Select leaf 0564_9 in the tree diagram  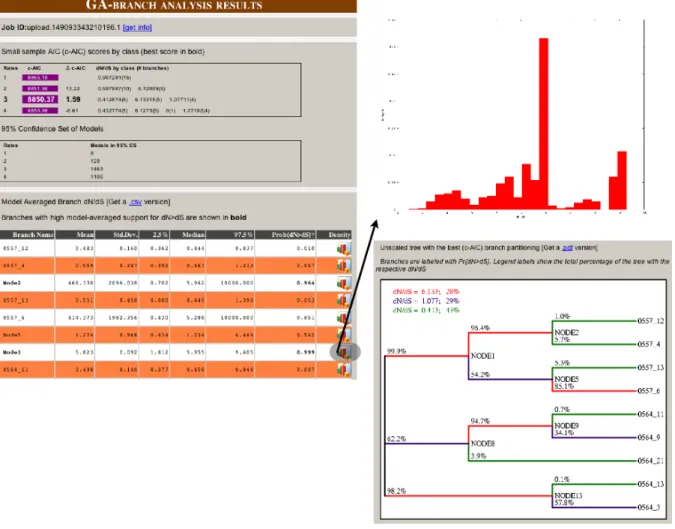[x=649, y=438]
